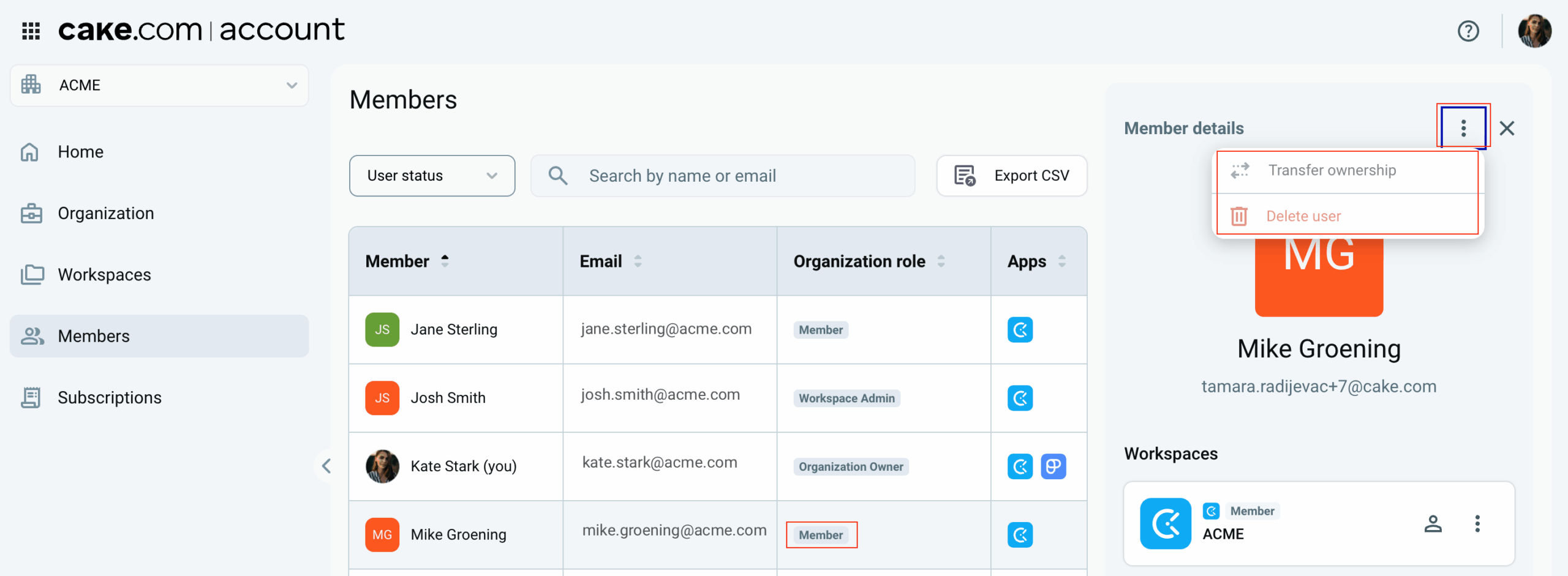
Task: Click the help question mark icon
Action: (1468, 31)
